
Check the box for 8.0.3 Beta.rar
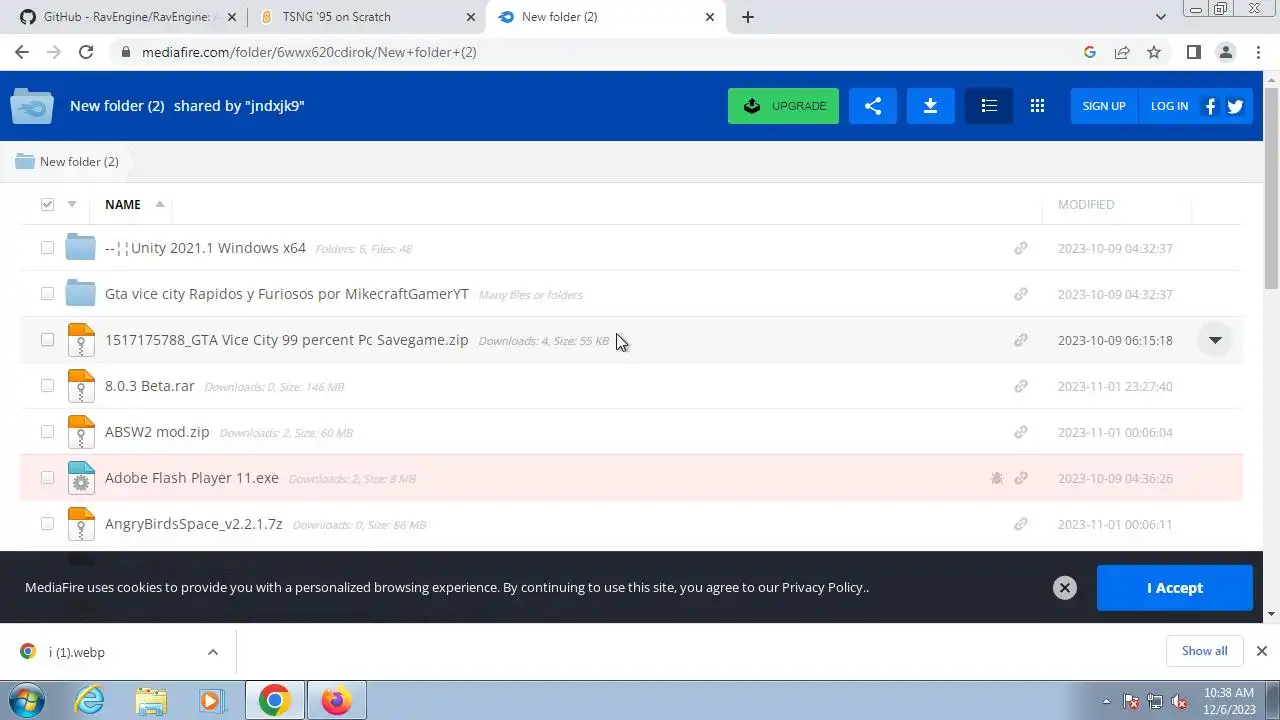pos(47,386)
